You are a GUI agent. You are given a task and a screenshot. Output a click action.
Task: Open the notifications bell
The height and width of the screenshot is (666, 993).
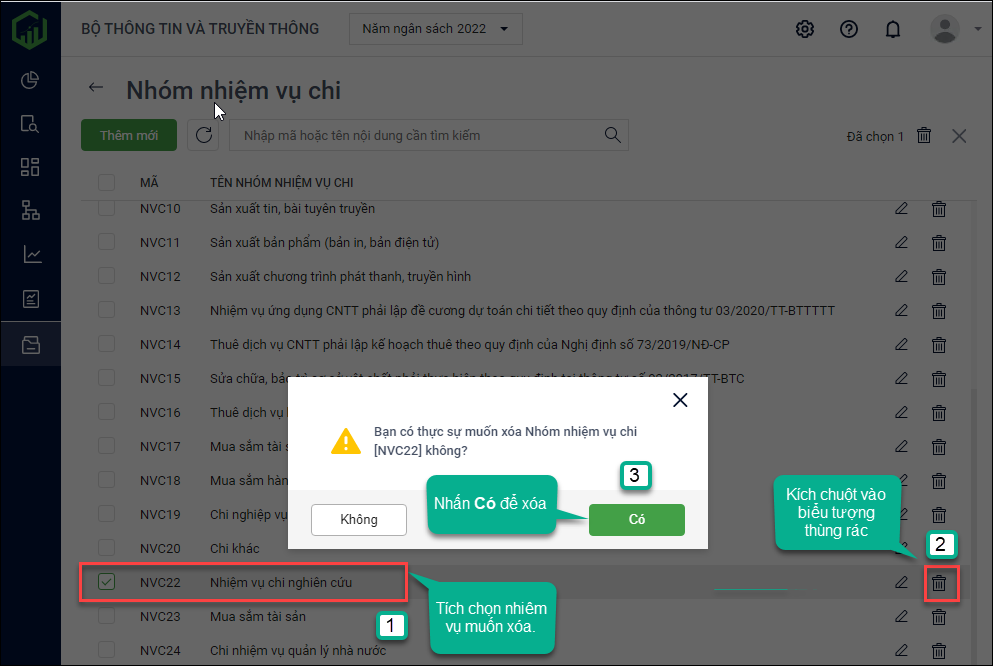pyautogui.click(x=893, y=29)
